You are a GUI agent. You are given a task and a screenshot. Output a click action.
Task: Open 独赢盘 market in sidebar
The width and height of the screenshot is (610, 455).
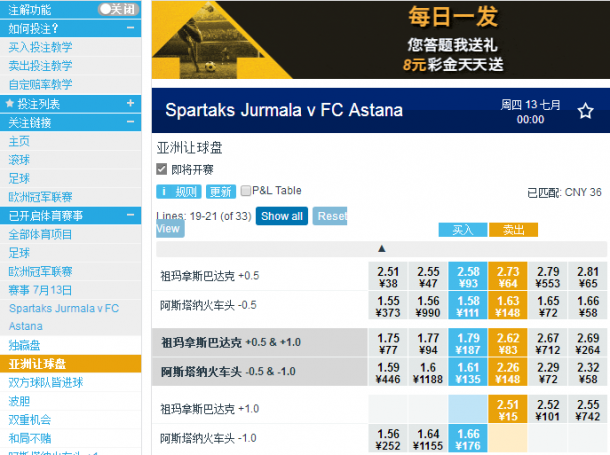coord(24,345)
